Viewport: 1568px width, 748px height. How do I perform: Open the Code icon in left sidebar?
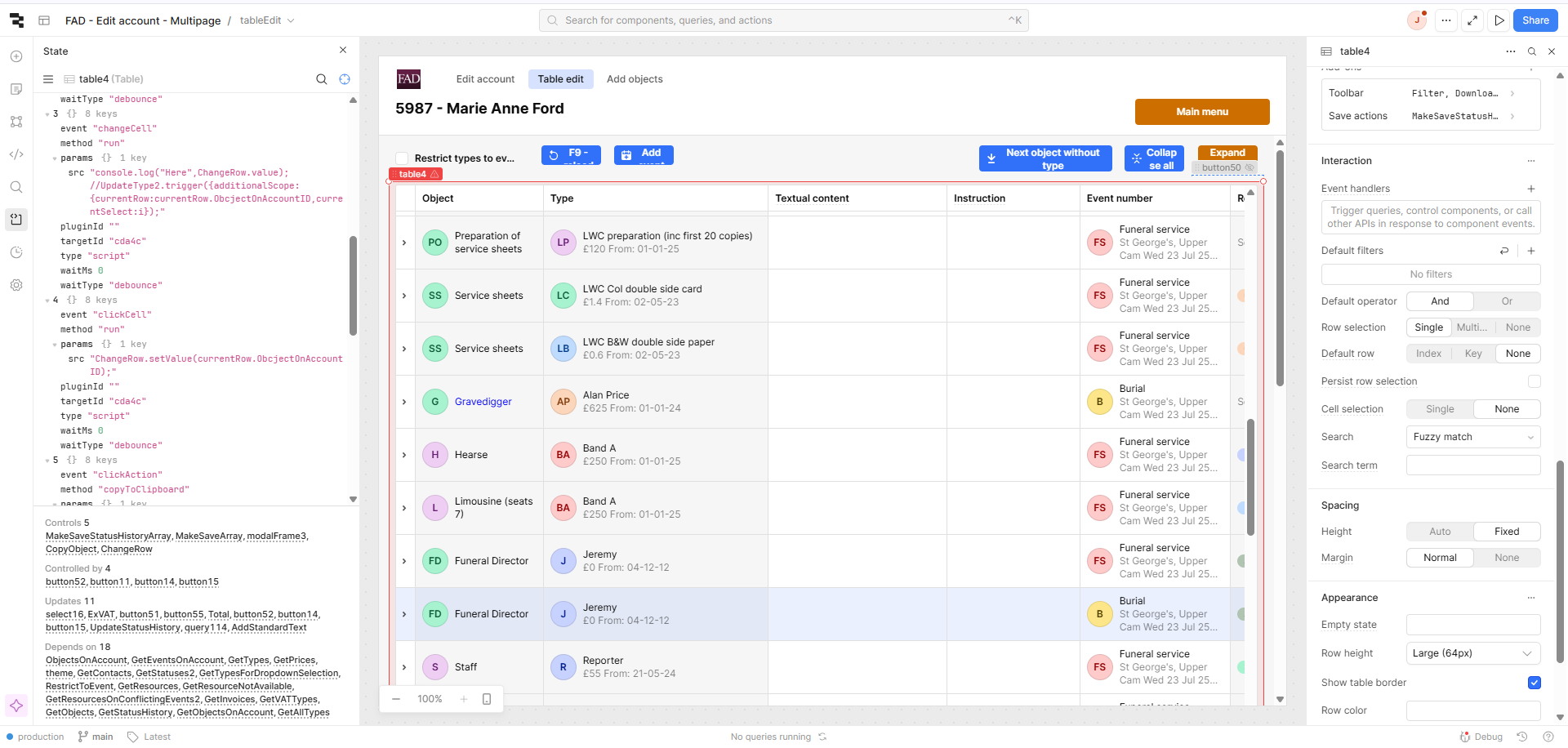[16, 154]
